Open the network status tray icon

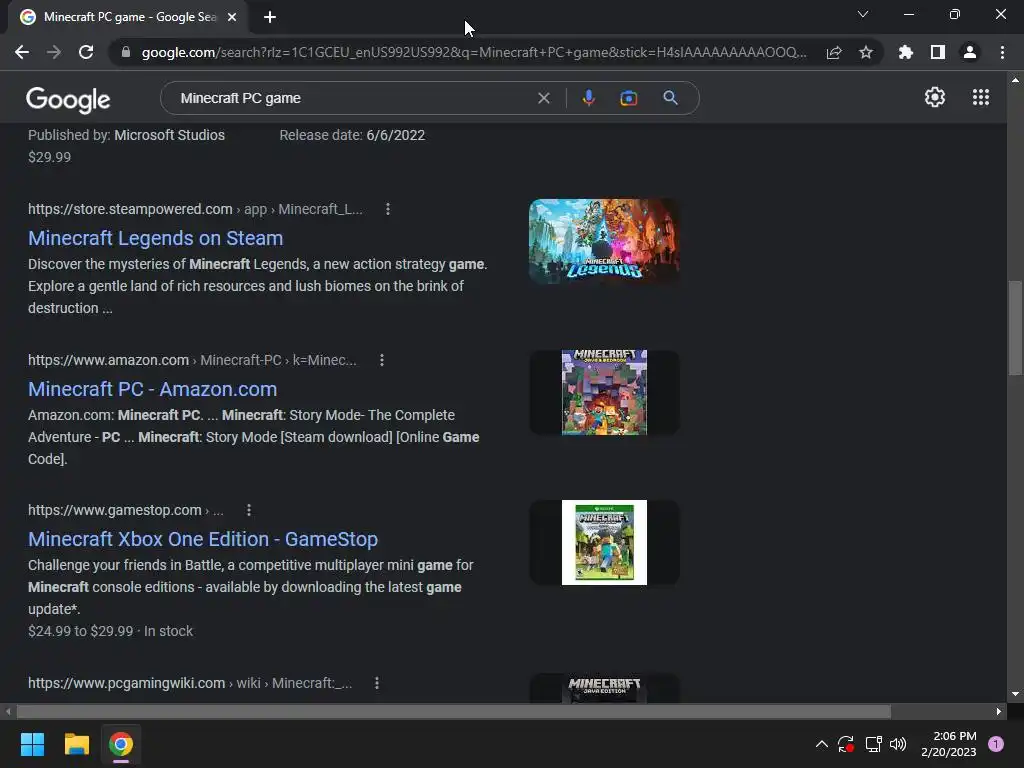tap(873, 744)
